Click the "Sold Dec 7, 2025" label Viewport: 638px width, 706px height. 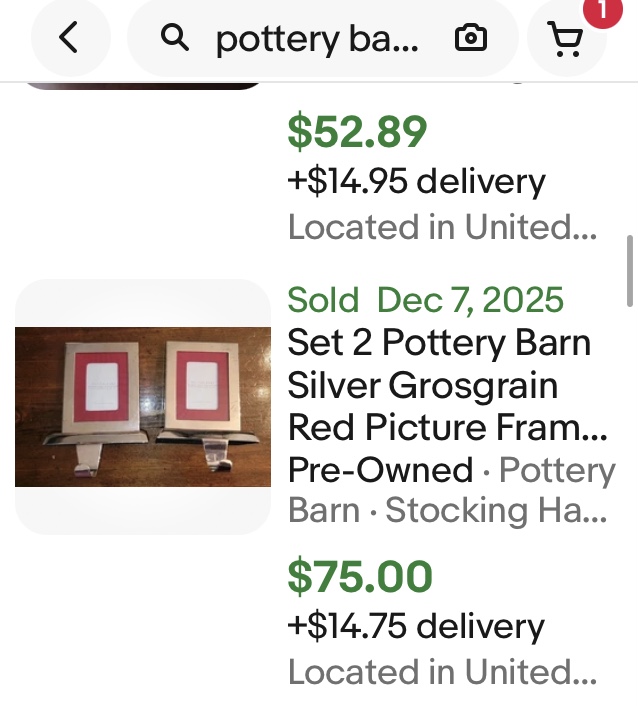[x=426, y=300]
